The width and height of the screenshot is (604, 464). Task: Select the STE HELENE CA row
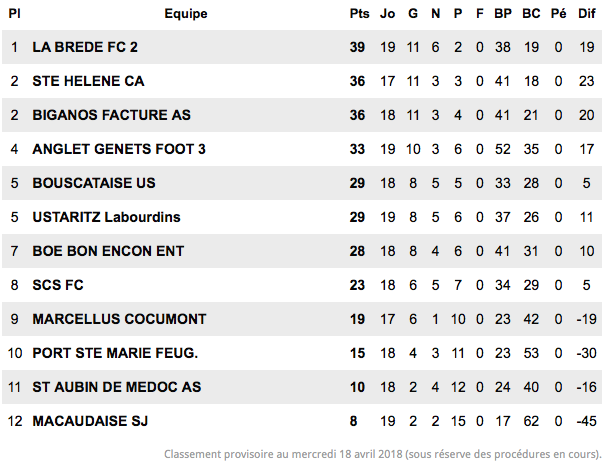302,81
